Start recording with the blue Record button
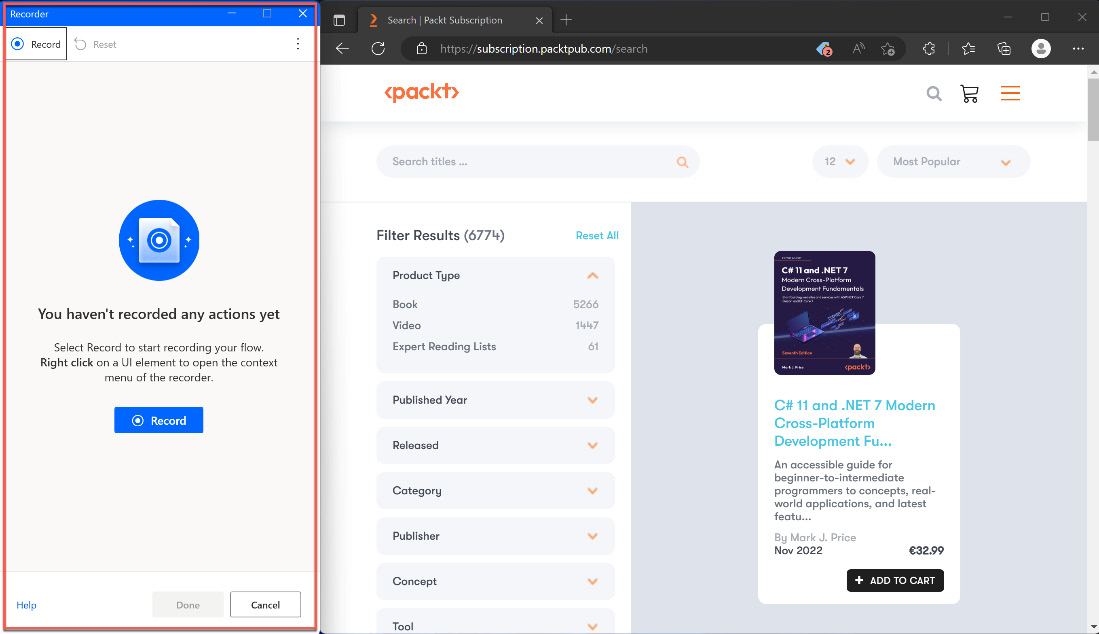This screenshot has height=634, width=1099. pyautogui.click(x=158, y=420)
